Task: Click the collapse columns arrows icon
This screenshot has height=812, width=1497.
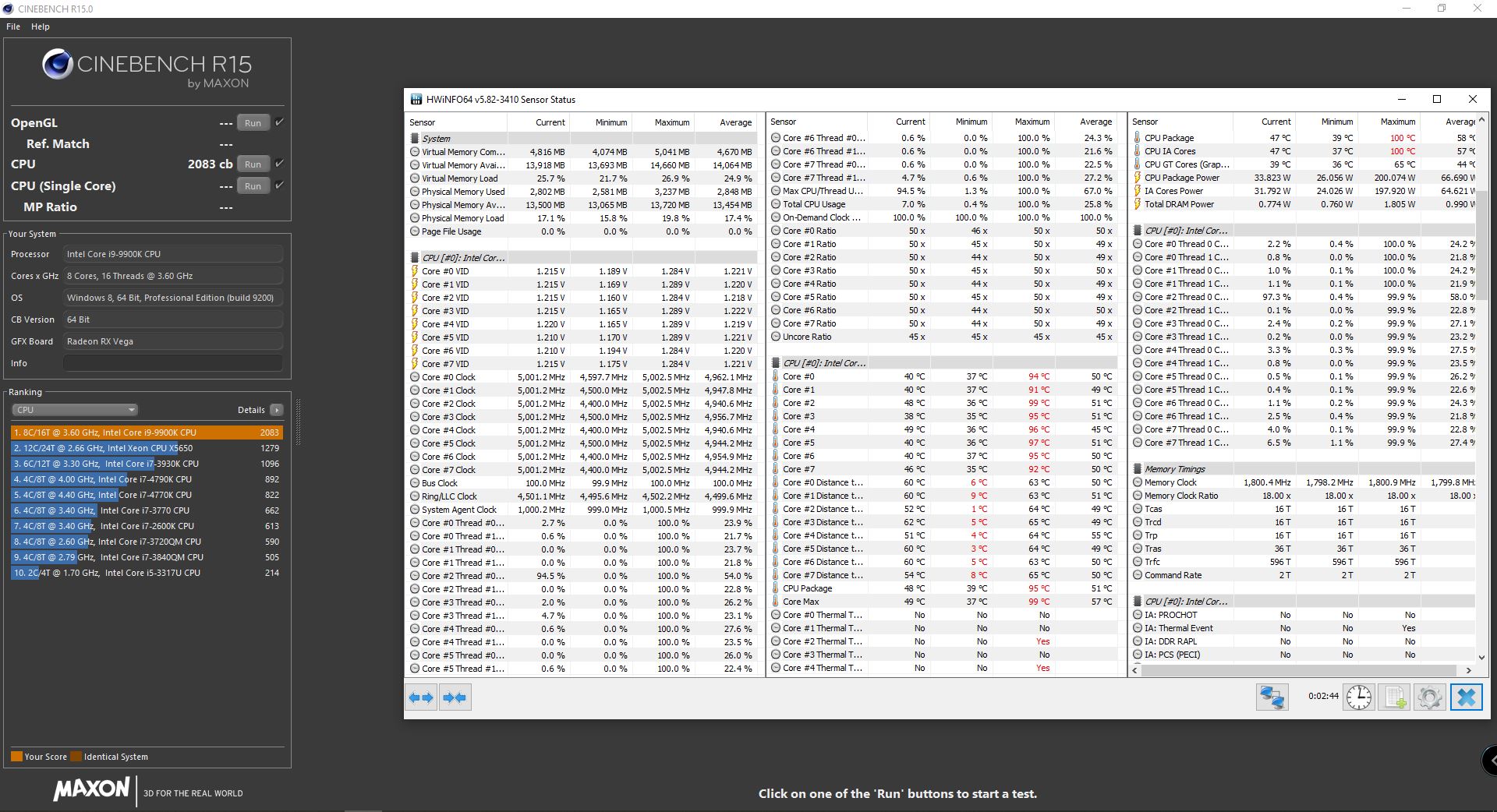Action: tap(455, 697)
